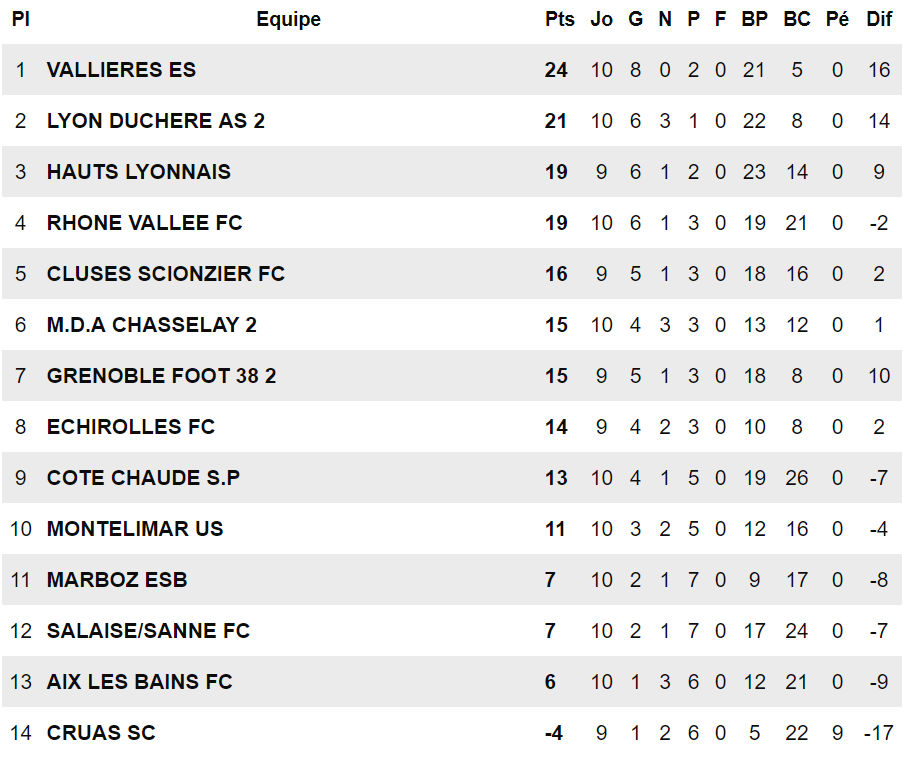Viewport: 903px width, 757px height.
Task: Open ECHIROLLES FC team entry
Action: [x=131, y=427]
